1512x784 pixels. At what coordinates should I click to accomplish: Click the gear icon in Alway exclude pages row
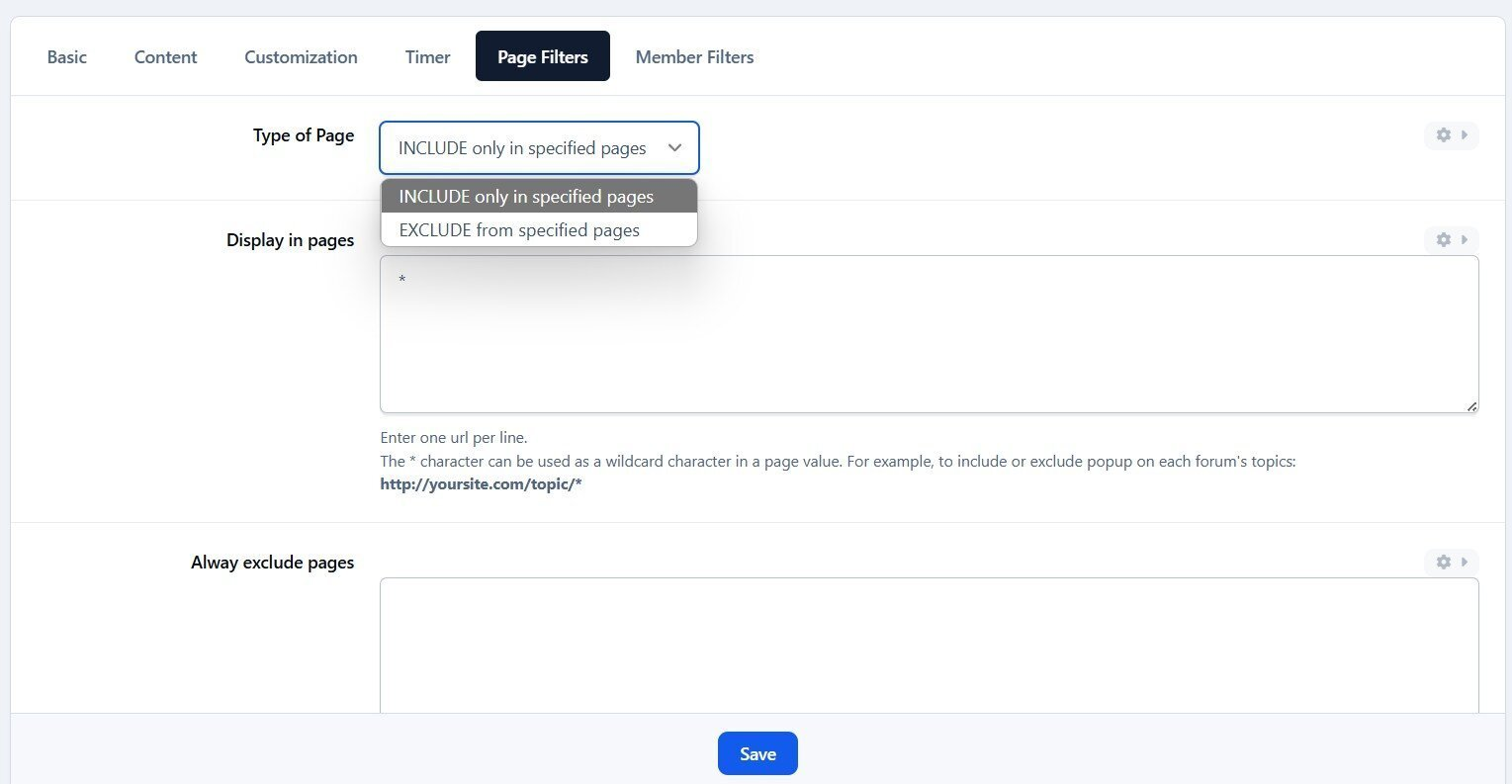click(x=1443, y=562)
